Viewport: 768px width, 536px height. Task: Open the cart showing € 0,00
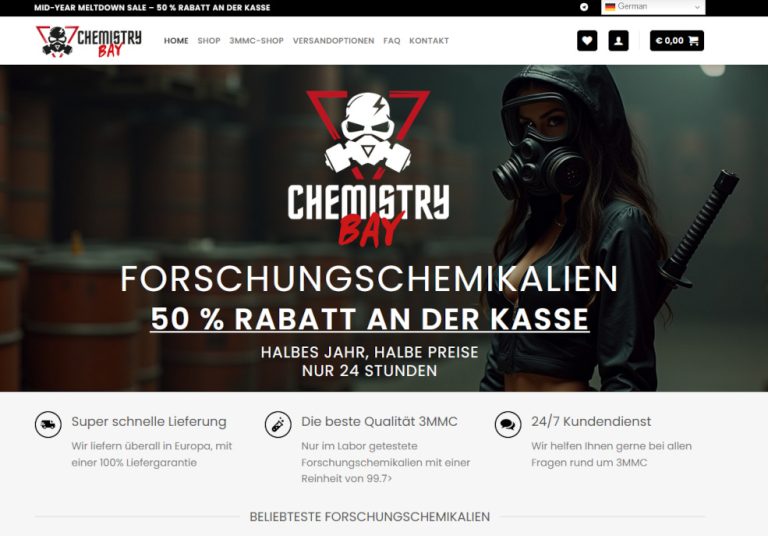(677, 41)
